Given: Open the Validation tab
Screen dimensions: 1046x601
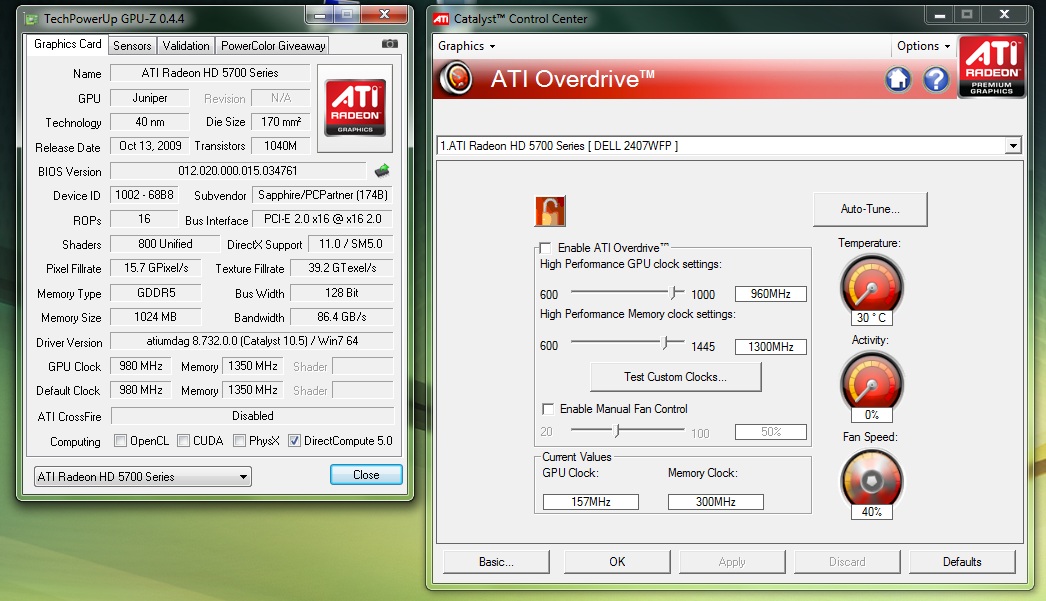Looking at the screenshot, I should point(186,45).
